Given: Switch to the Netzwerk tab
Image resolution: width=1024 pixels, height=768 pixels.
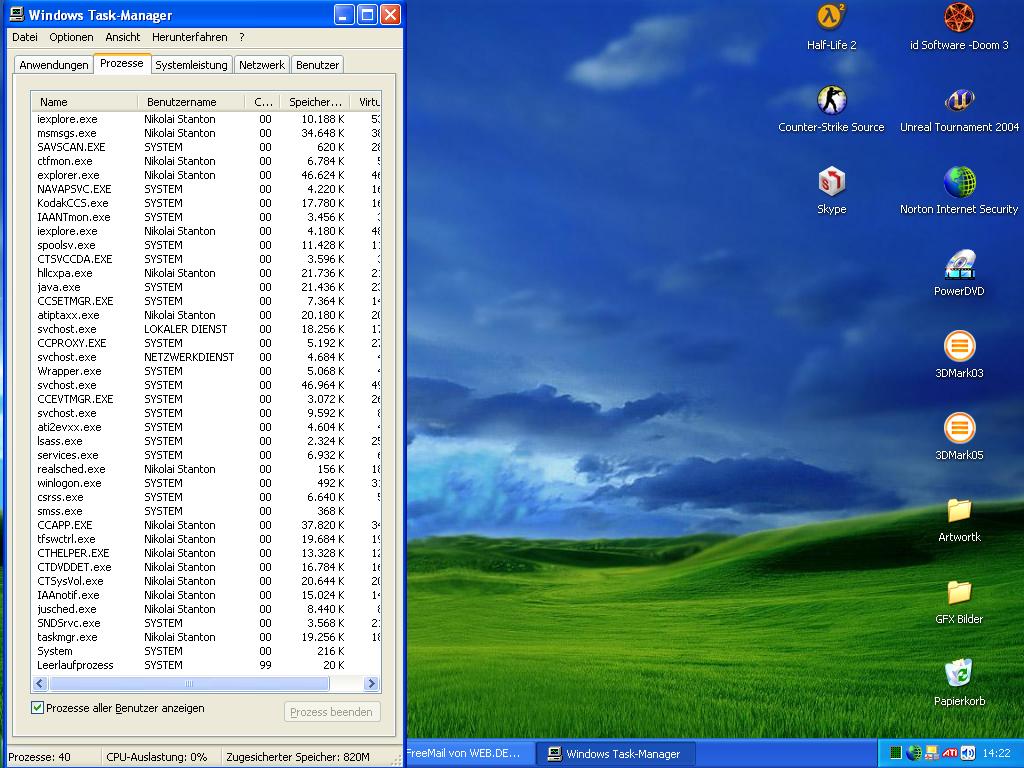Looking at the screenshot, I should pos(262,65).
